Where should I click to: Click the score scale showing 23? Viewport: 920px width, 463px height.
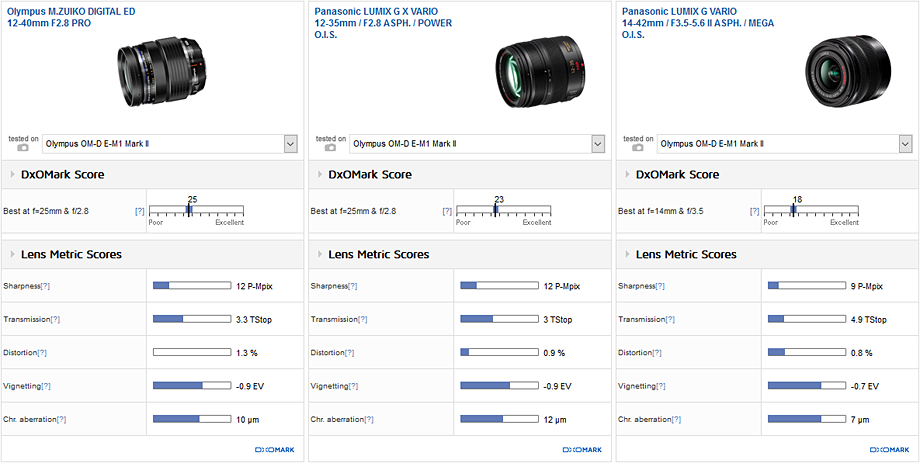coord(503,211)
